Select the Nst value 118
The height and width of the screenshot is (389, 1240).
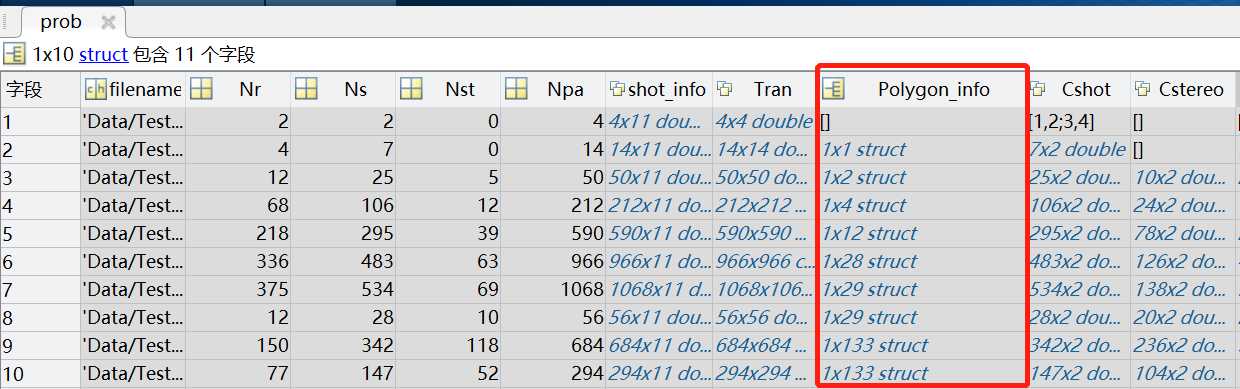(x=448, y=345)
